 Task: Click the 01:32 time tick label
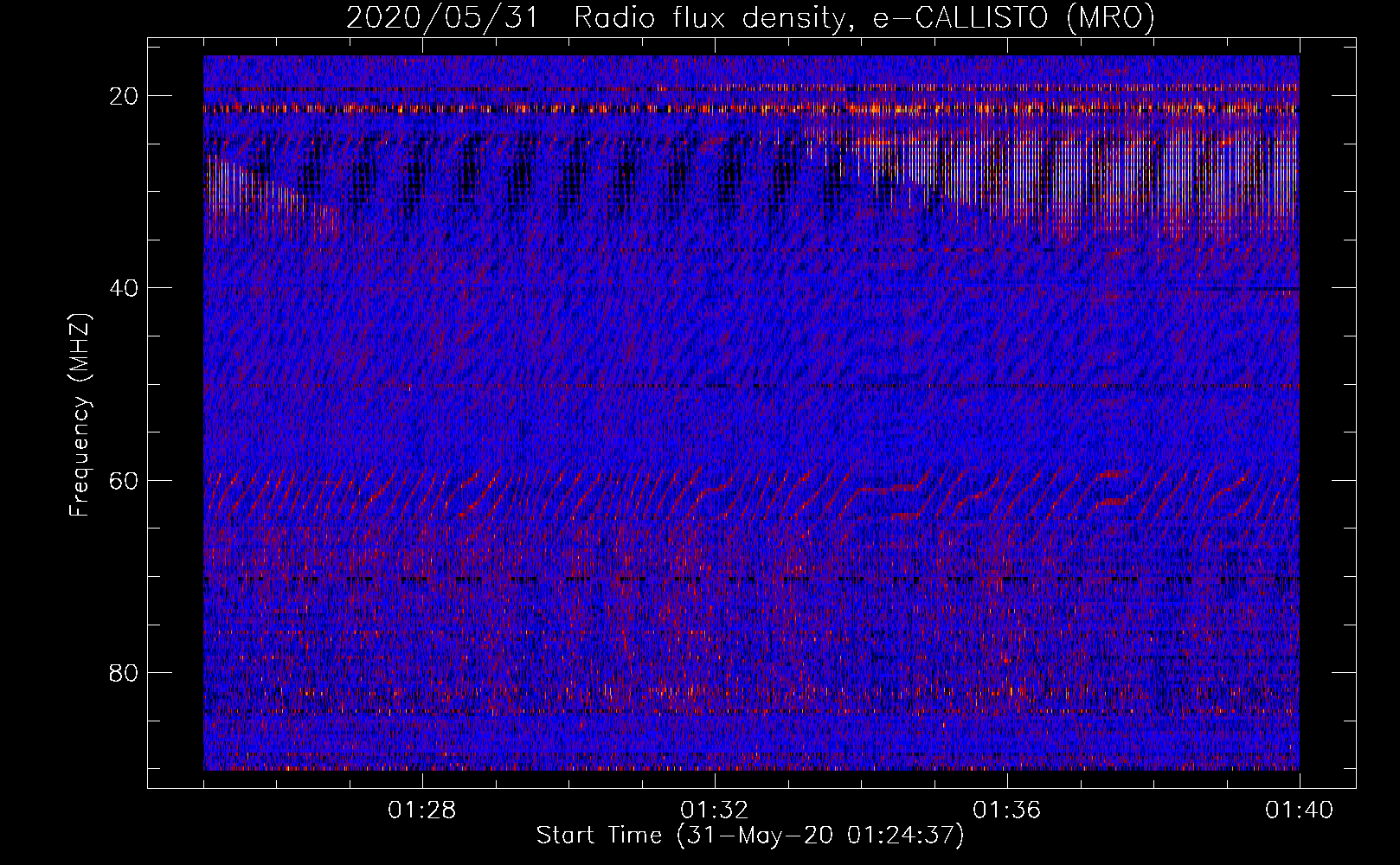coord(715,811)
